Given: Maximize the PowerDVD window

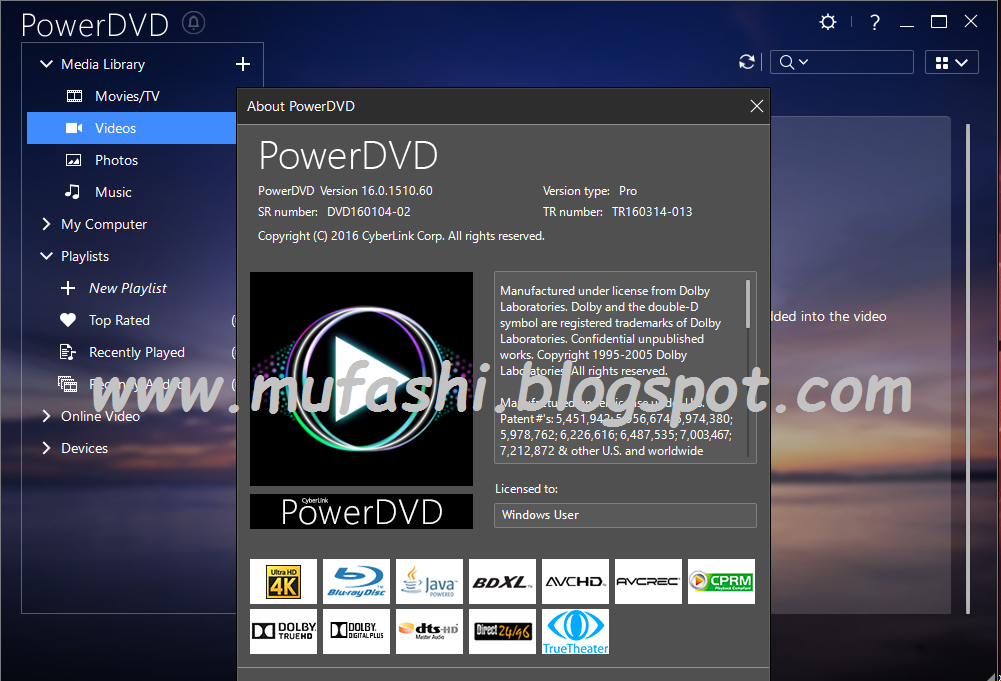Looking at the screenshot, I should (x=938, y=22).
